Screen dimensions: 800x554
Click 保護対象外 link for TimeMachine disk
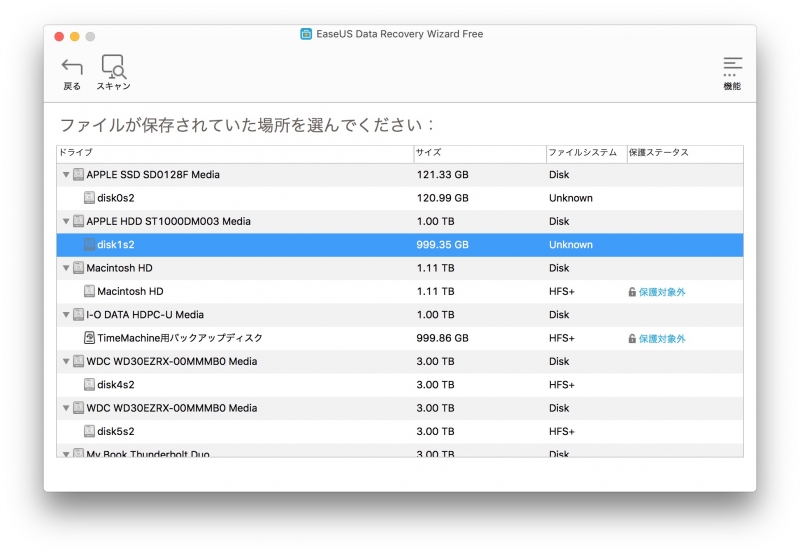point(661,339)
